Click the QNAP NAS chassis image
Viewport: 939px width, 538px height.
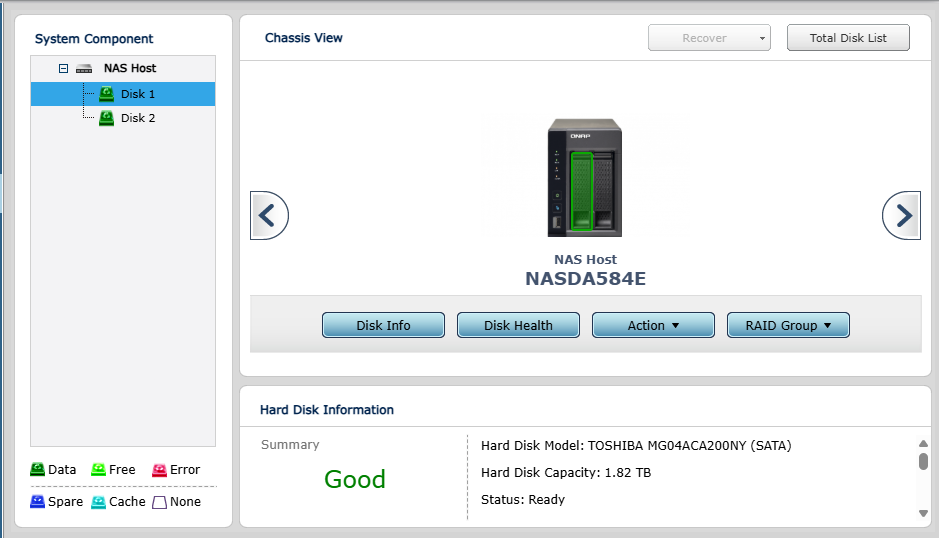[x=585, y=178]
